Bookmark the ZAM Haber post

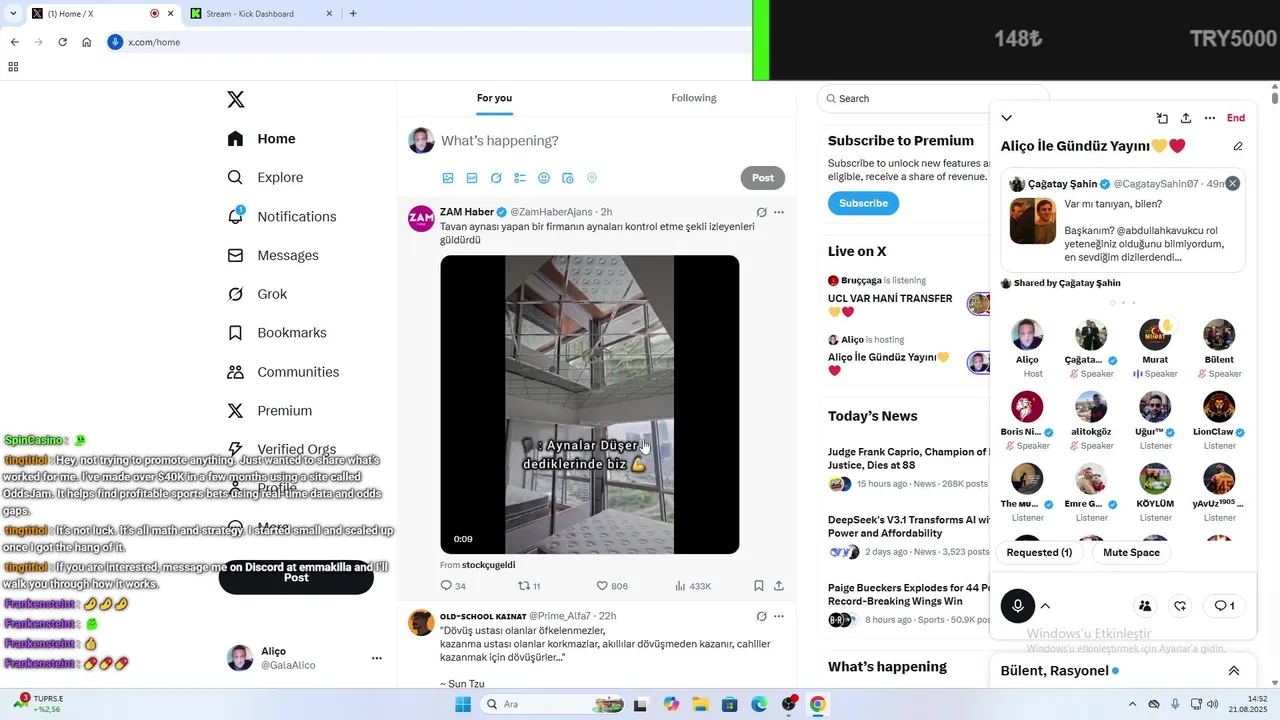coord(759,586)
